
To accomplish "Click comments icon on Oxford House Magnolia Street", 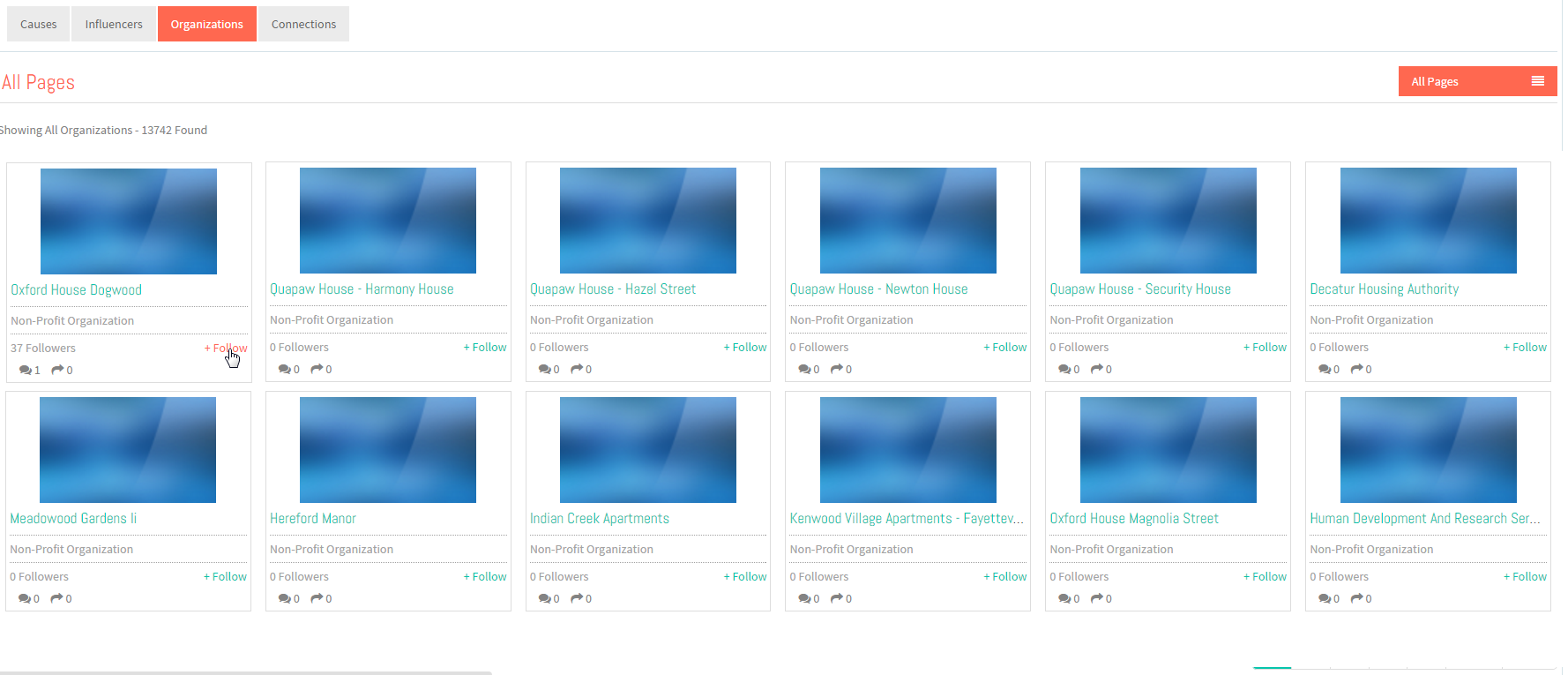I will [1065, 598].
